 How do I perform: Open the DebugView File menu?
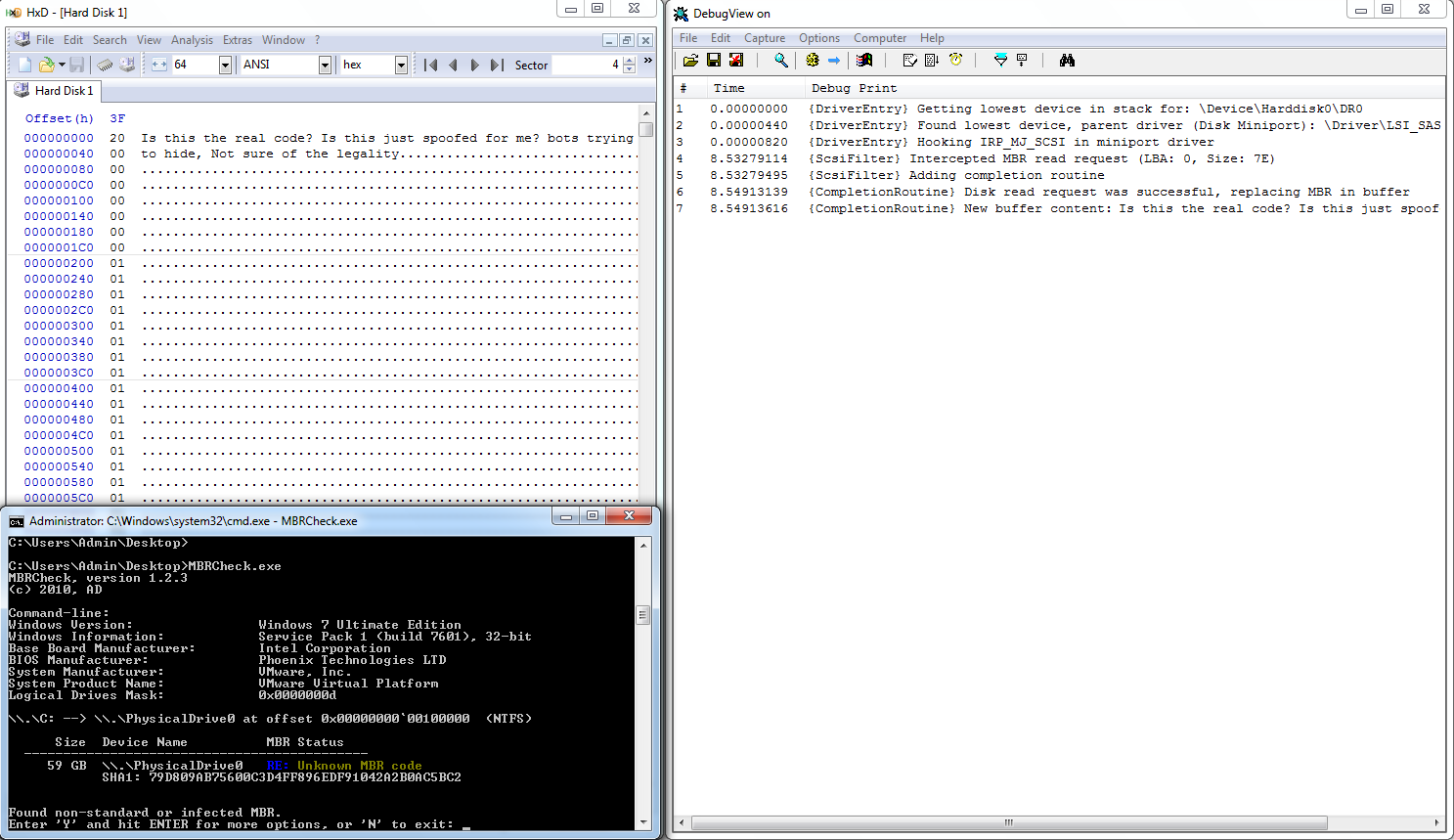tap(688, 38)
